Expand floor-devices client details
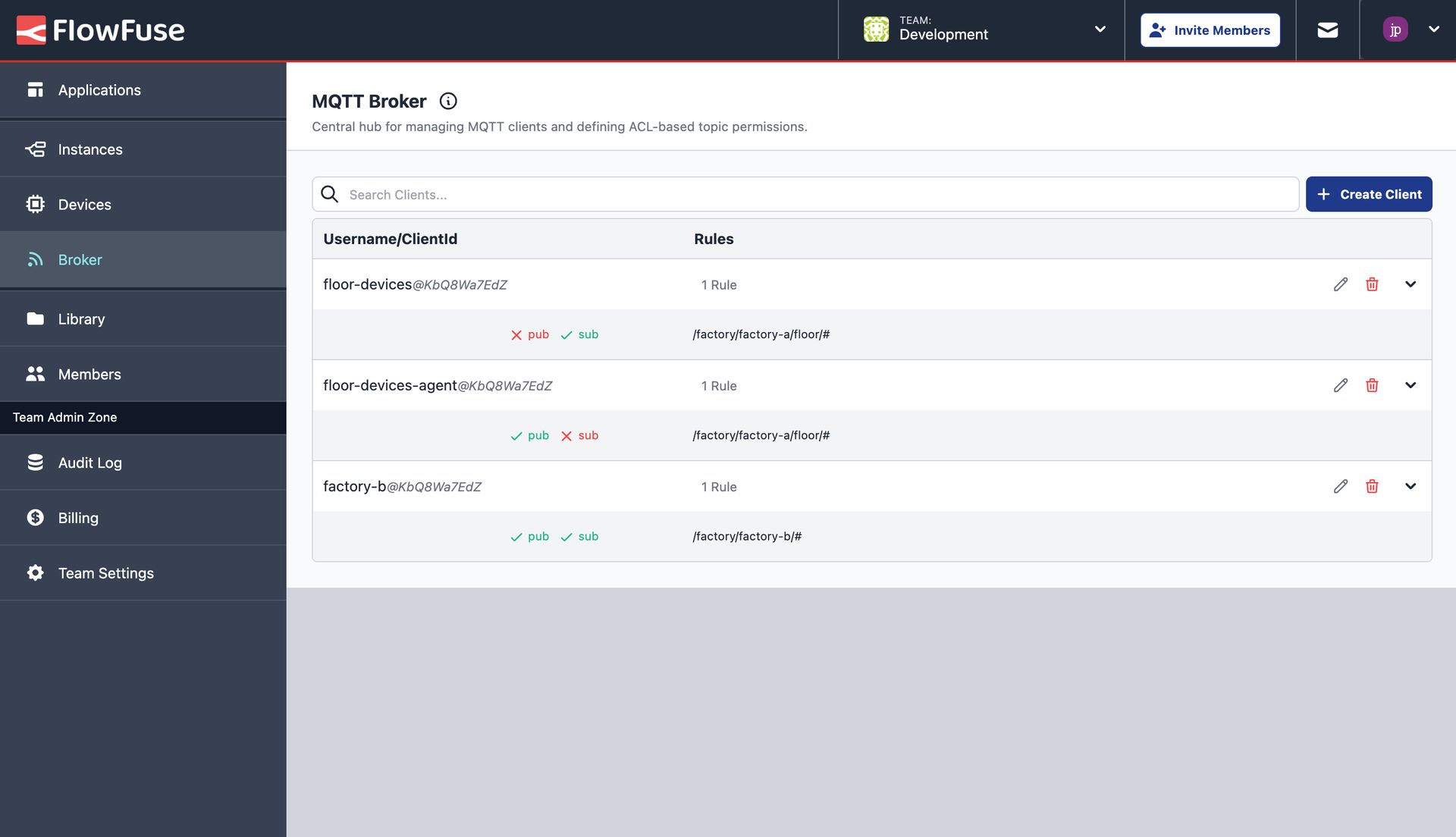The height and width of the screenshot is (837, 1456). 1410,284
